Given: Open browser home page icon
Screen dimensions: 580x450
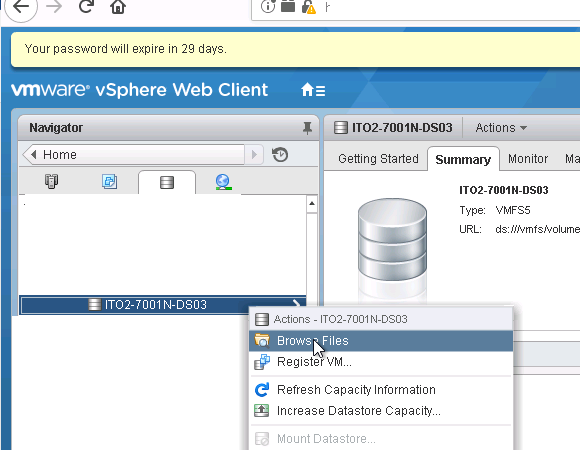Looking at the screenshot, I should tap(118, 7).
